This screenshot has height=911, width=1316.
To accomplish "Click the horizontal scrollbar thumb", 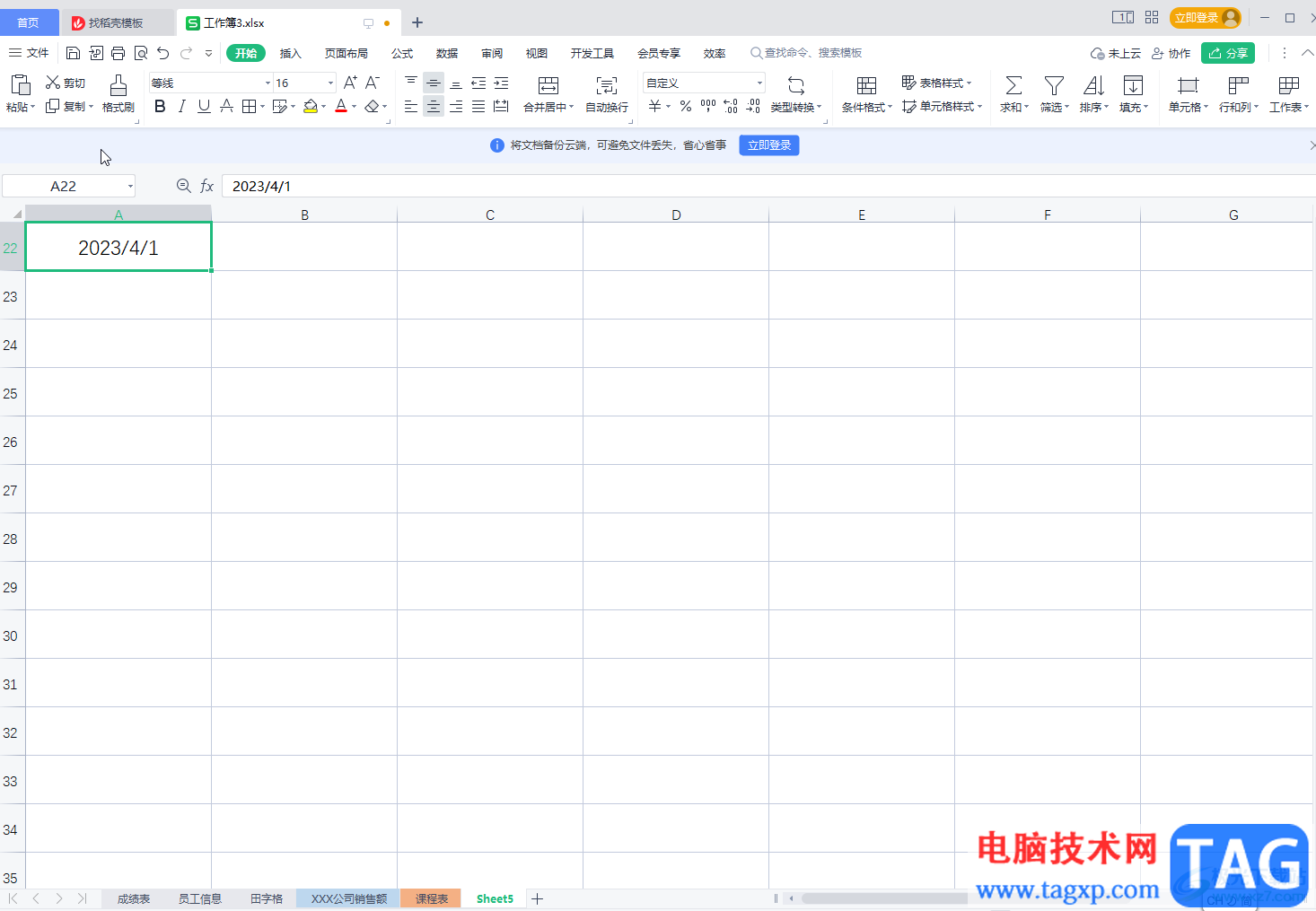I will tap(884, 898).
